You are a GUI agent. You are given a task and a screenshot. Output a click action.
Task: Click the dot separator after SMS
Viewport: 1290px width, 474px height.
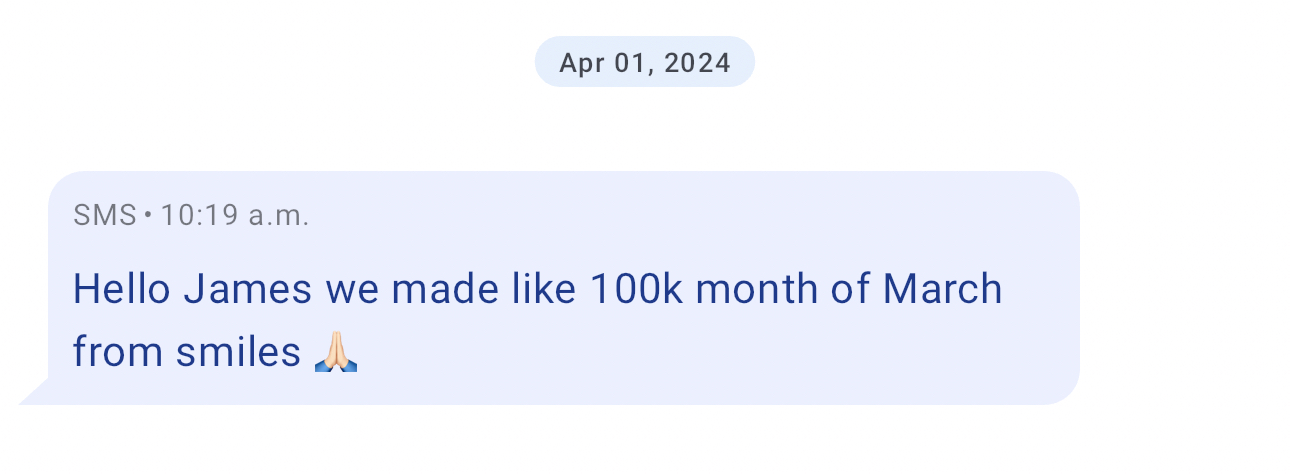pyautogui.click(x=148, y=215)
